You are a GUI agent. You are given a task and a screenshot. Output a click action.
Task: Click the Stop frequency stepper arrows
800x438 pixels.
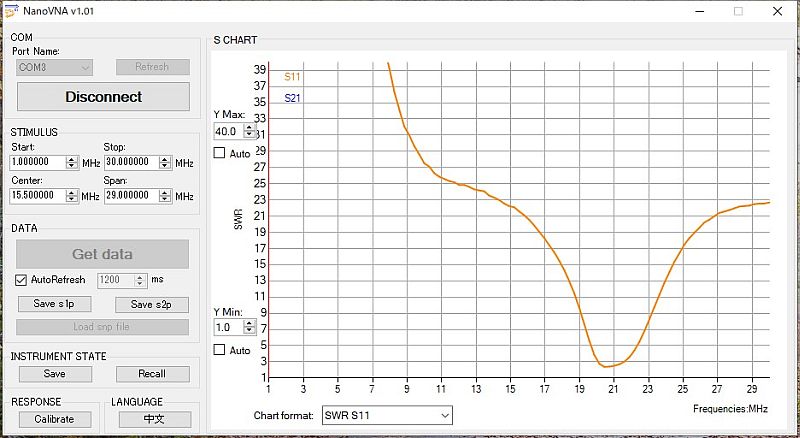[166, 162]
